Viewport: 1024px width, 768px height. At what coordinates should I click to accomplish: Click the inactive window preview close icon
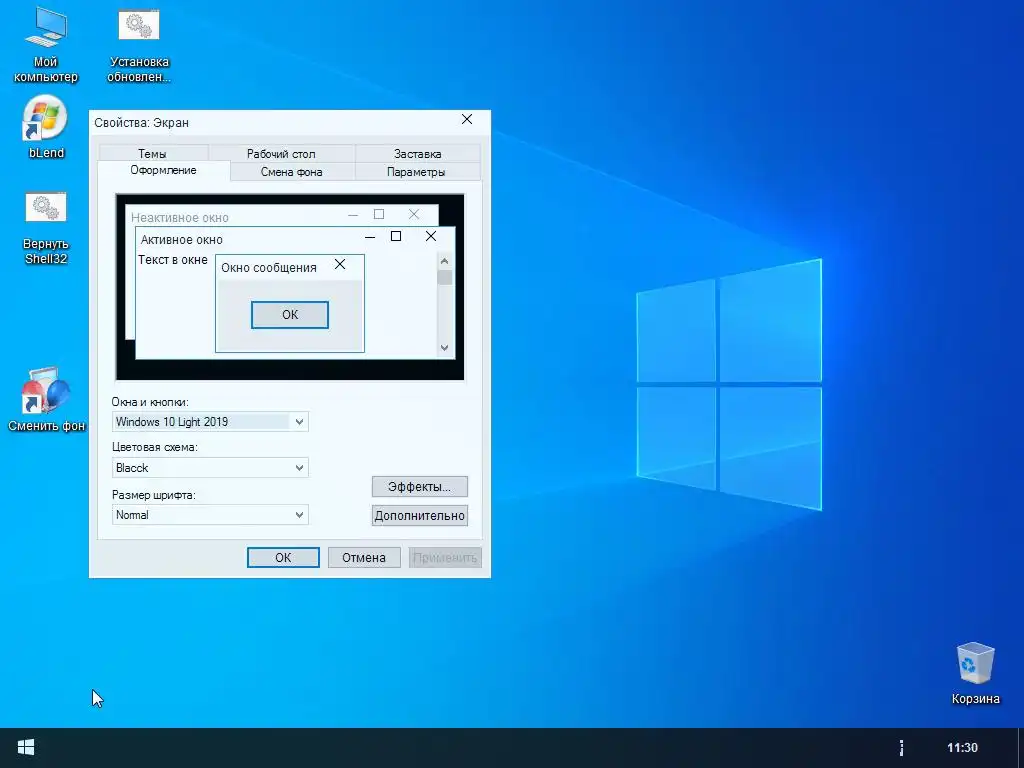[x=413, y=214]
